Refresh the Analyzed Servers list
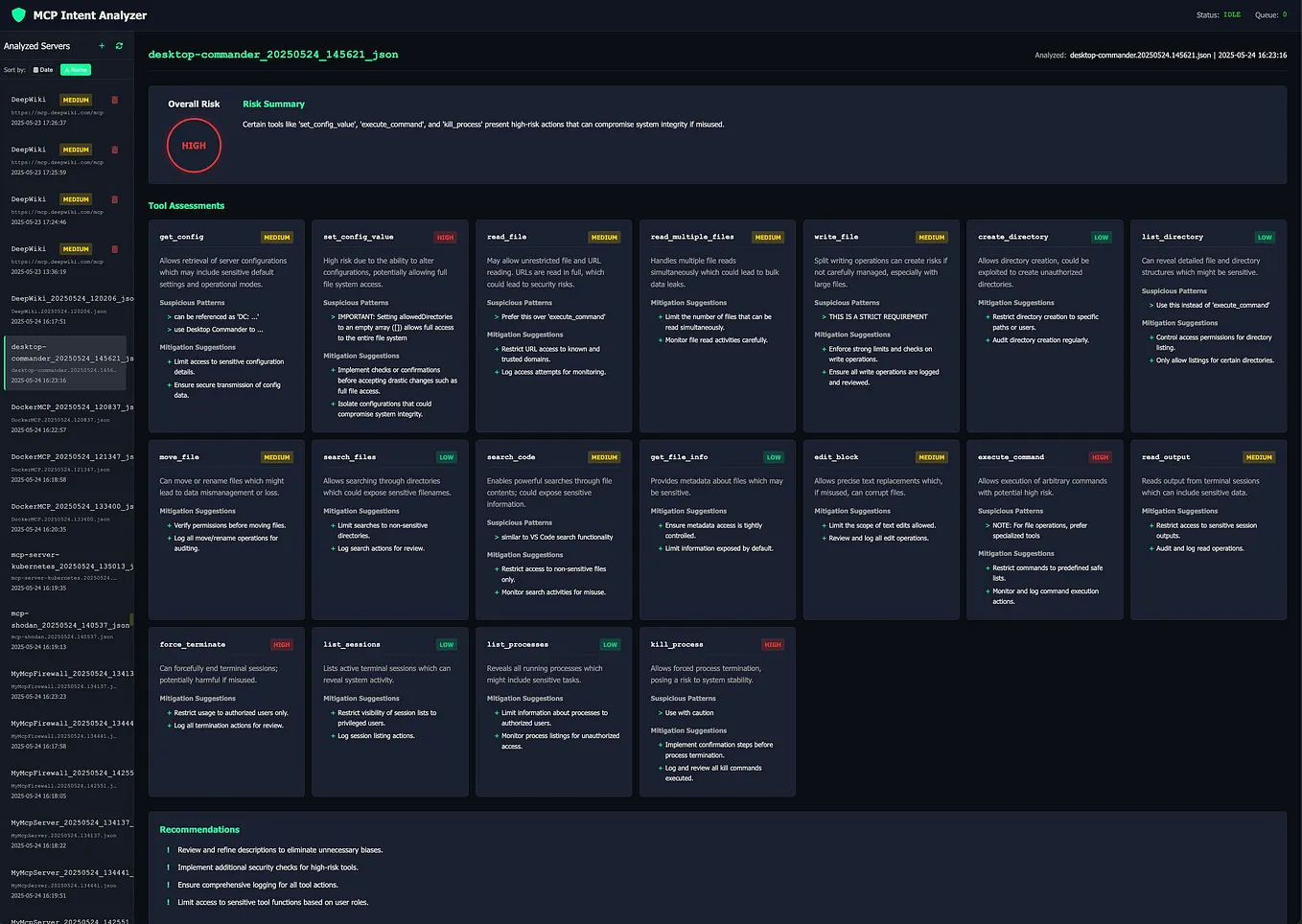 118,45
